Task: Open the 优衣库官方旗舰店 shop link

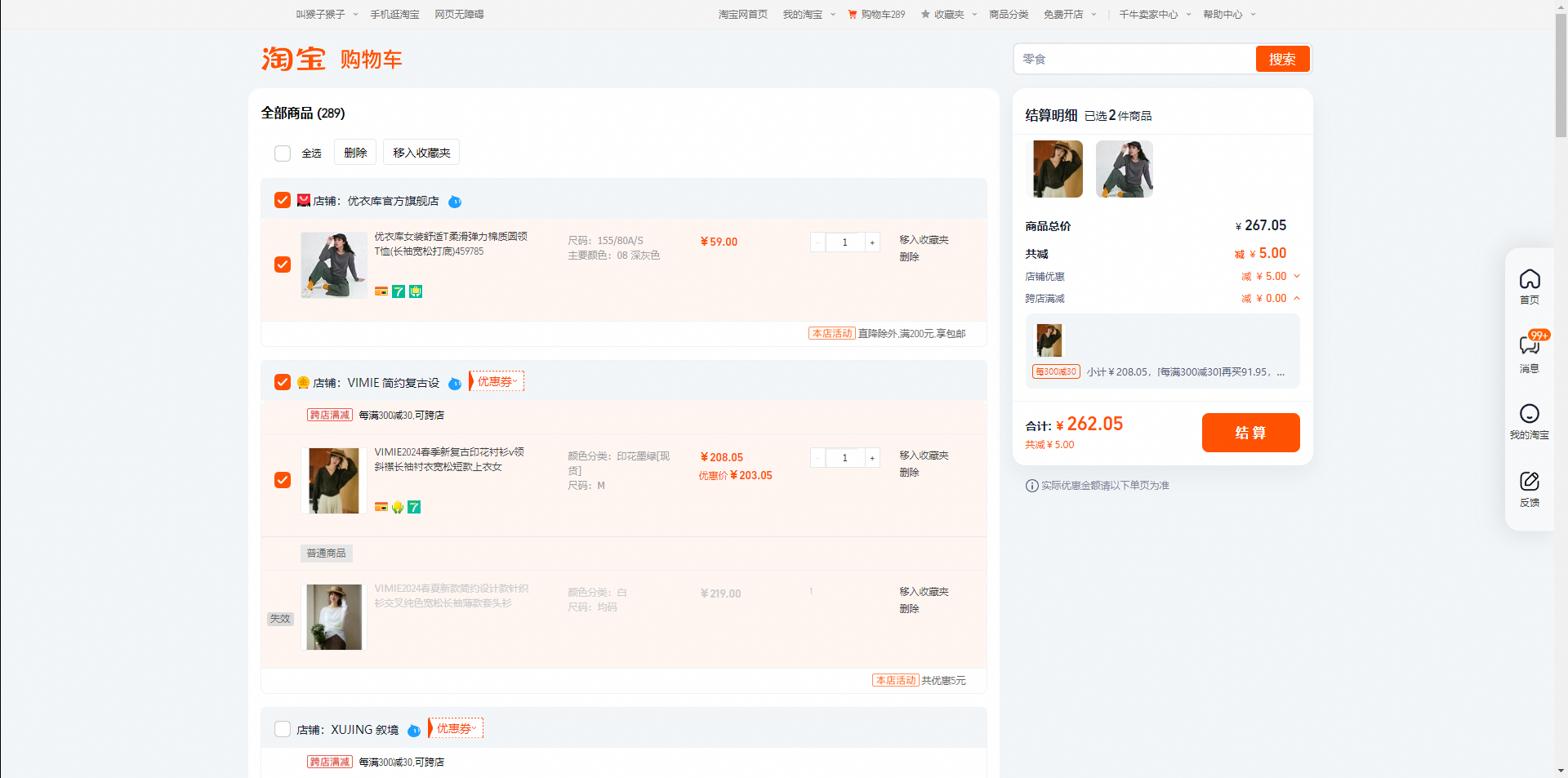Action: point(393,201)
